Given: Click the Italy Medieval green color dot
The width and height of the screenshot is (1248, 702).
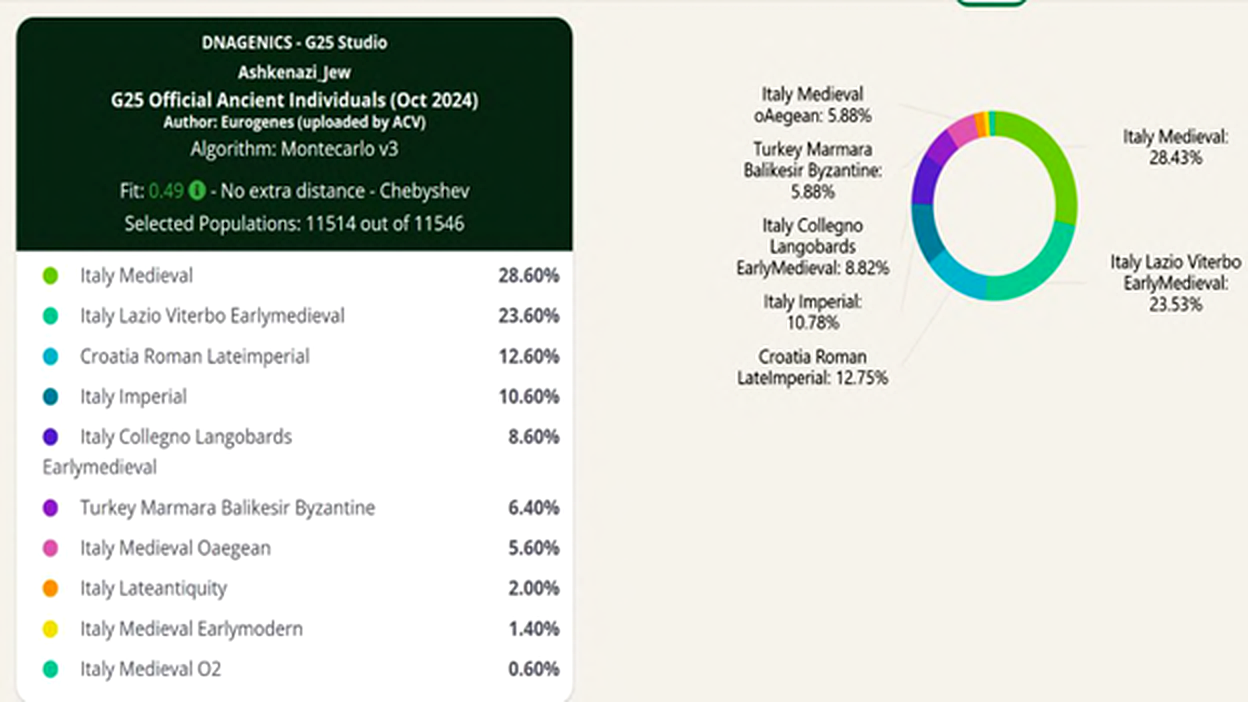Looking at the screenshot, I should click(x=50, y=276).
